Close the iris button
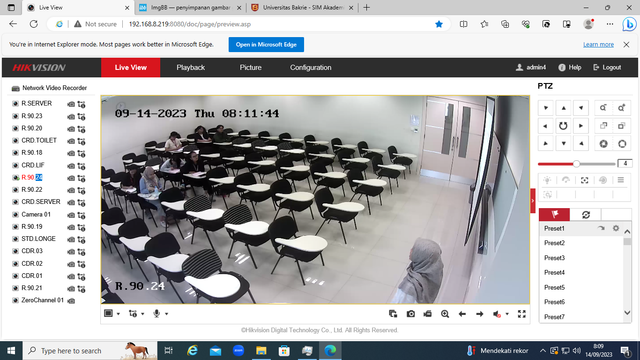The image size is (640, 360). (x=603, y=144)
